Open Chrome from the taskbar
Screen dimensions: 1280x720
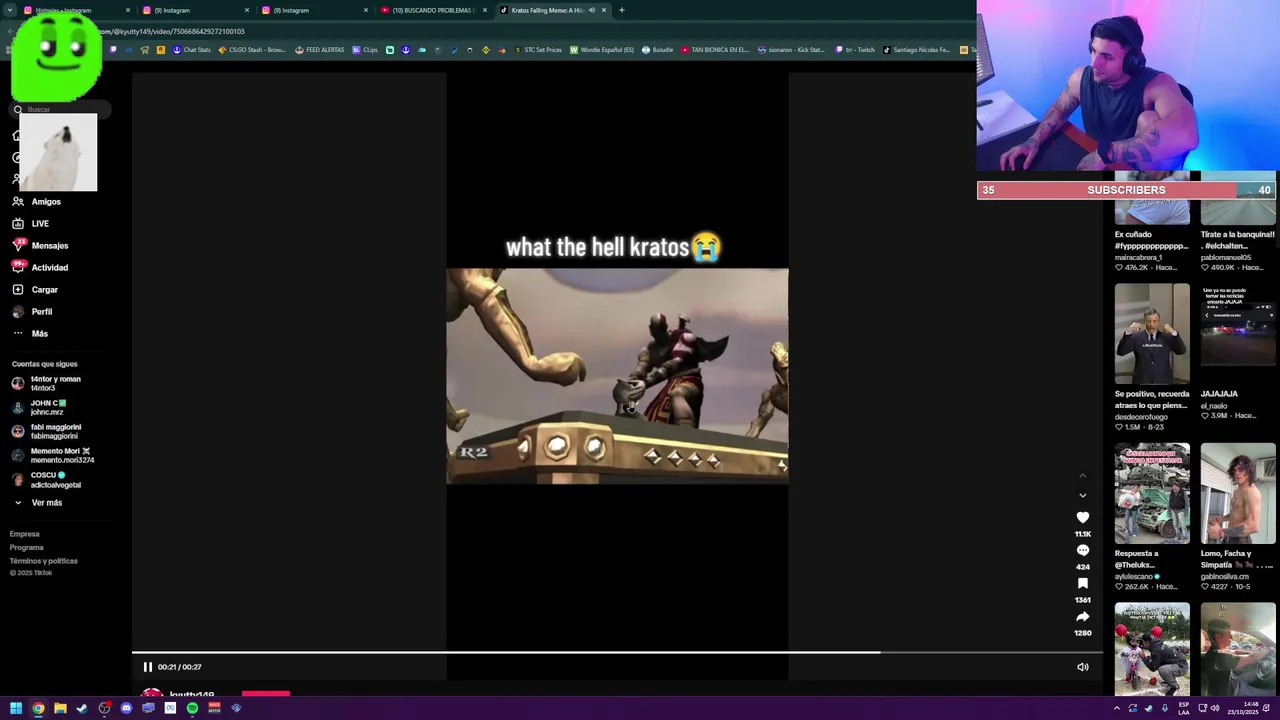point(38,708)
